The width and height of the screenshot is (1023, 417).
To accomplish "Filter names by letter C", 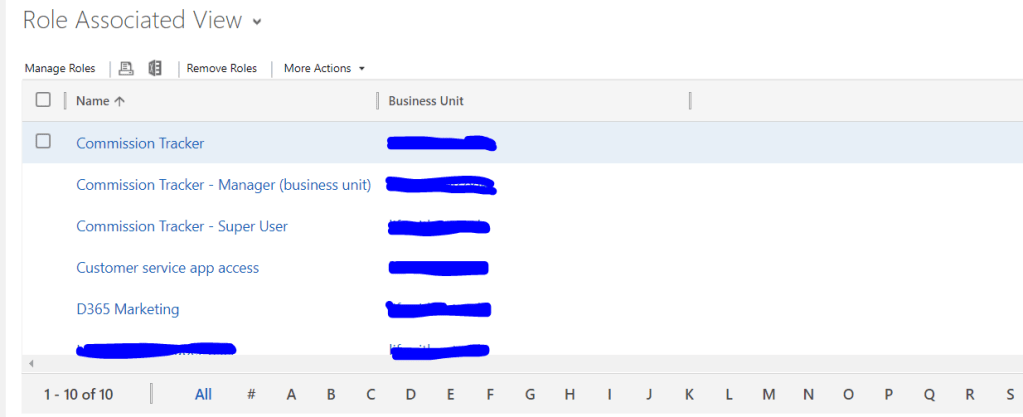I will tap(370, 394).
